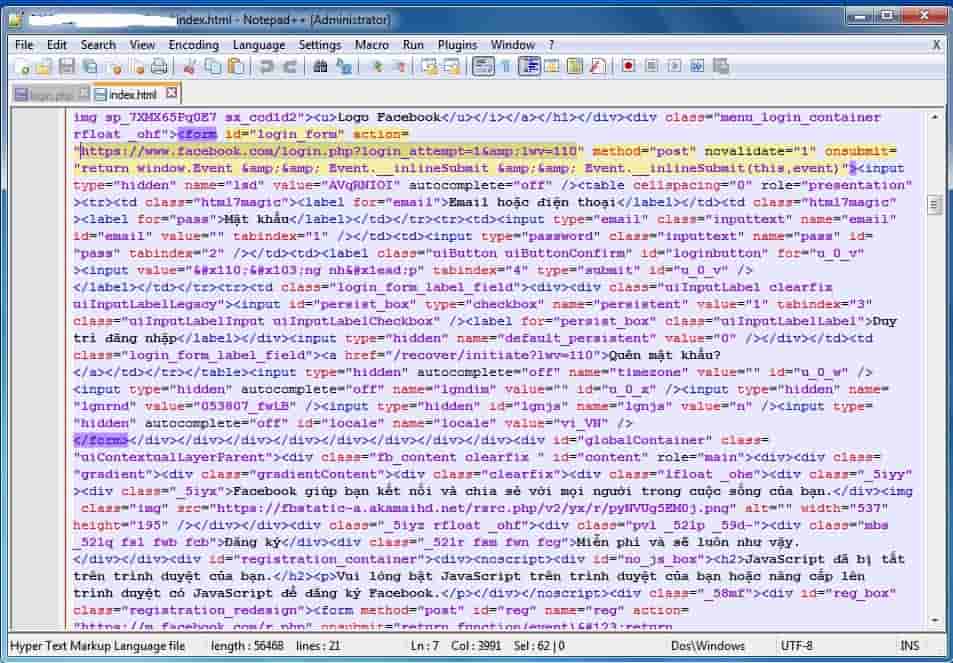This screenshot has height=663, width=953.
Task: Open Find with the binoculars icon
Action: (320, 66)
